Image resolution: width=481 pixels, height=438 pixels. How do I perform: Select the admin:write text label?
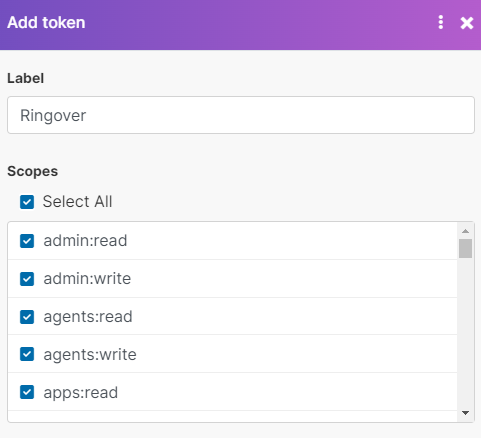tap(87, 279)
